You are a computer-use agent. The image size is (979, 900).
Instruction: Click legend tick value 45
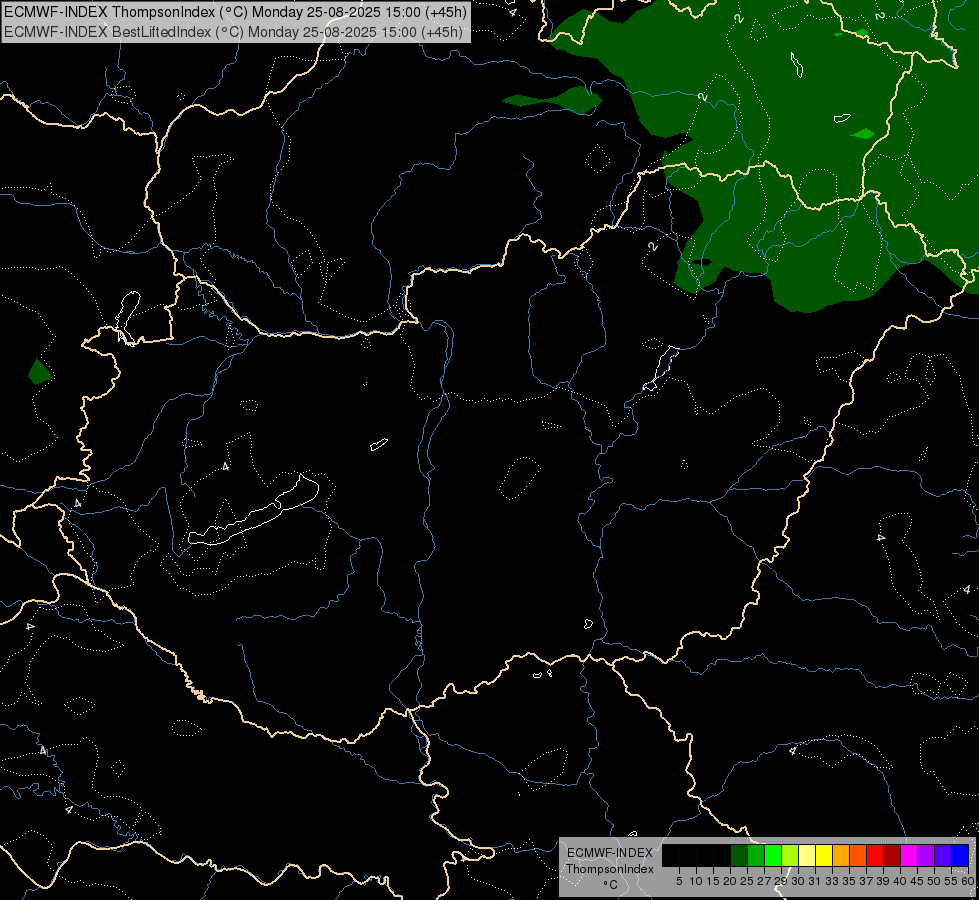(918, 881)
